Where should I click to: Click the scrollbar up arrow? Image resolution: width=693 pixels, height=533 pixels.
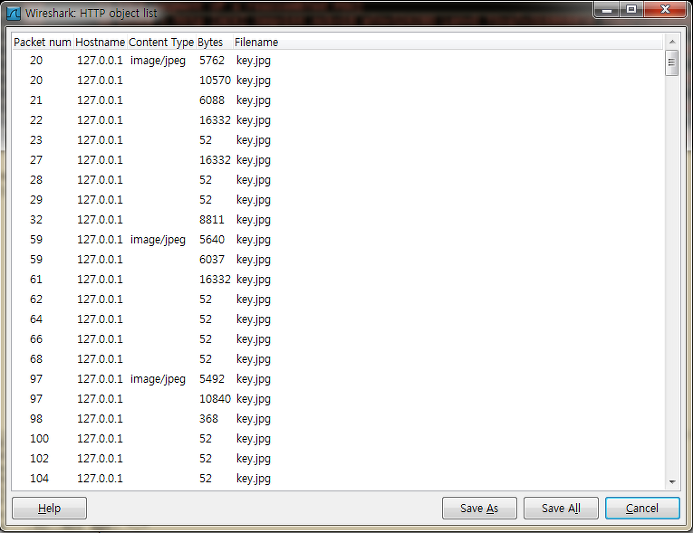pos(672,42)
